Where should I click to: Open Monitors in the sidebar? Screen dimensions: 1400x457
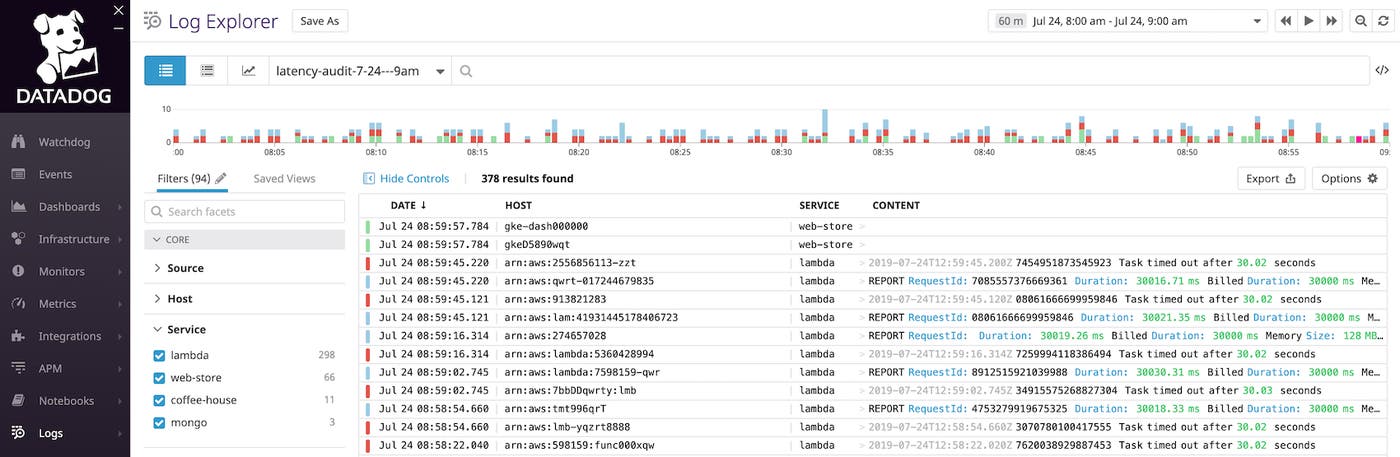pos(61,271)
